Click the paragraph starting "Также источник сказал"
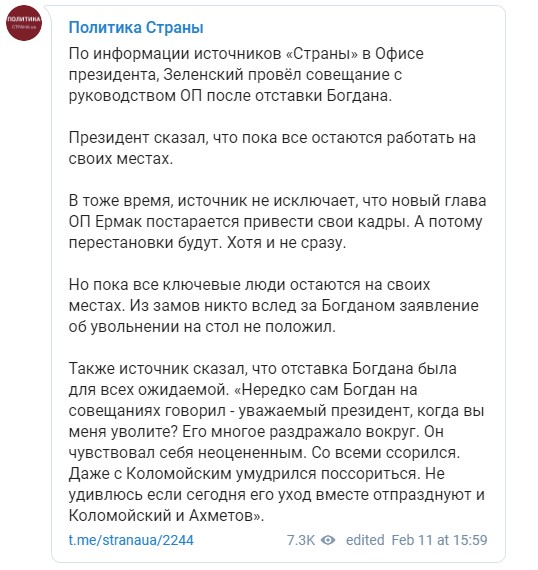Viewport: 538px width, 570px height. click(277, 442)
